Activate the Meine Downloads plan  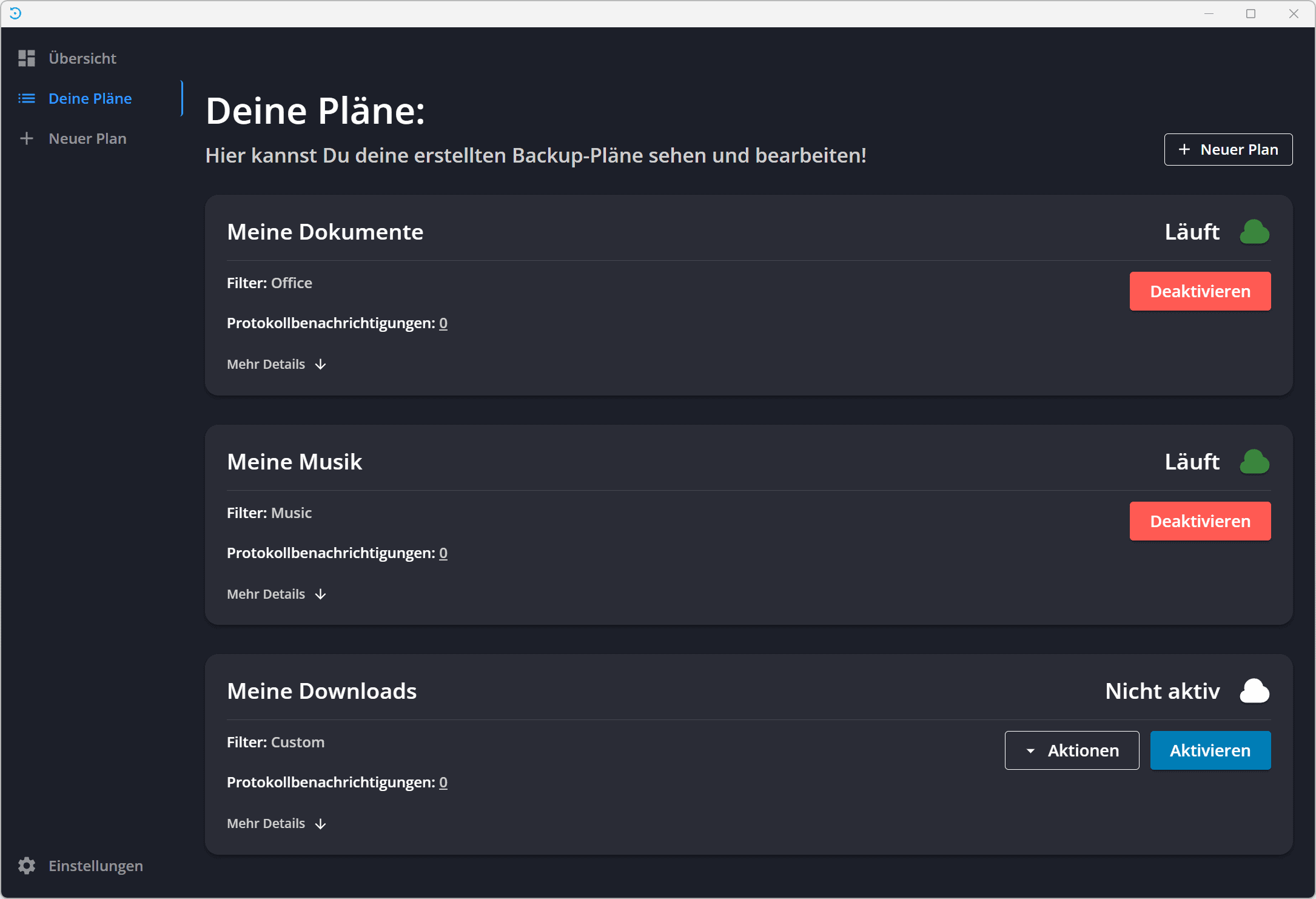[x=1210, y=750]
